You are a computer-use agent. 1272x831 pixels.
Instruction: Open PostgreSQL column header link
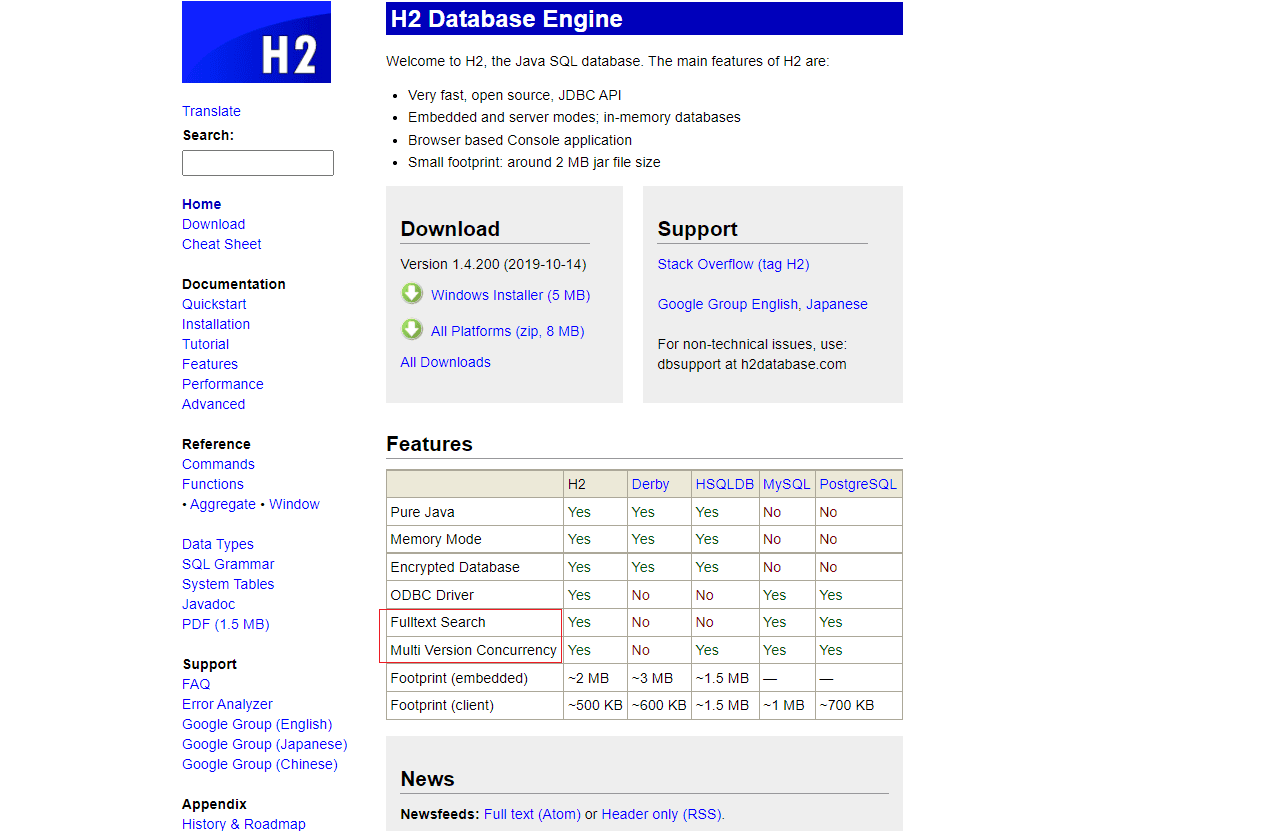coord(857,484)
